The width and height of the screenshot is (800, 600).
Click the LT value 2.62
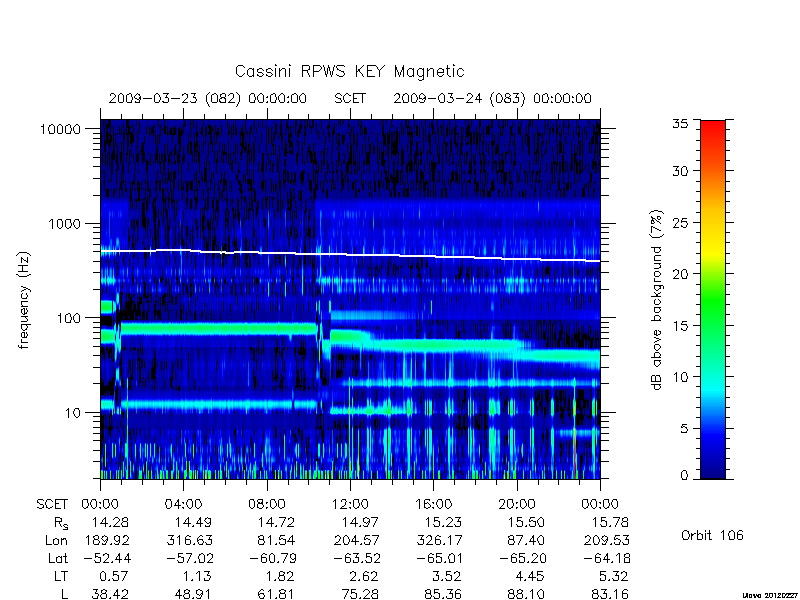click(364, 576)
